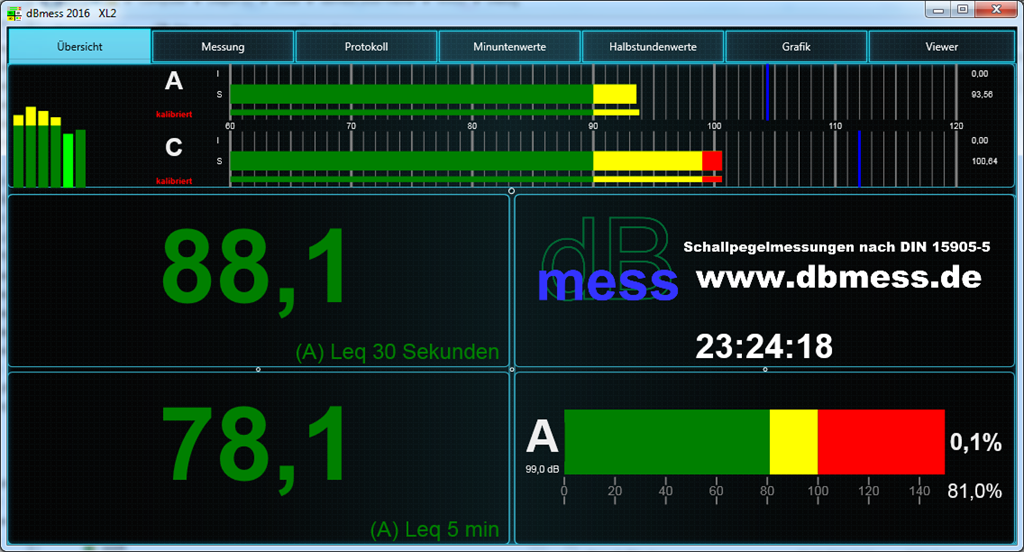
Task: Switch to the Protokoll tab
Action: pos(366,47)
